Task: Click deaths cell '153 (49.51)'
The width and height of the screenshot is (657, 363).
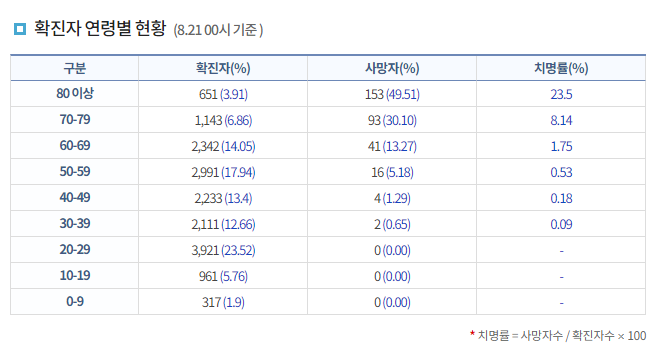Action: click(x=392, y=94)
